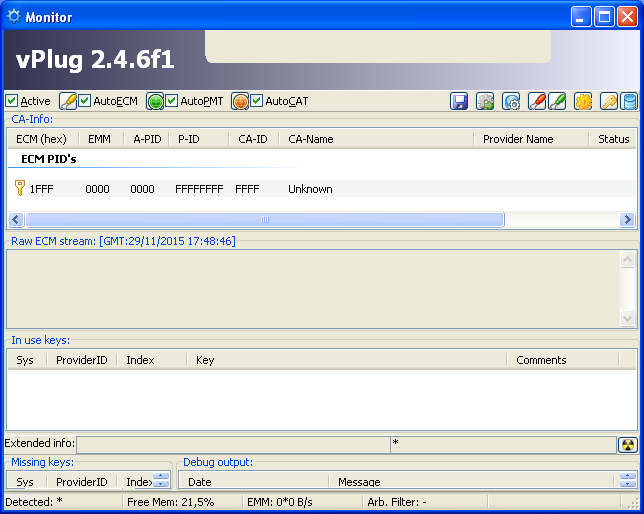Toggle the AutoPMT checkbox
The height and width of the screenshot is (514, 644).
coord(171,101)
